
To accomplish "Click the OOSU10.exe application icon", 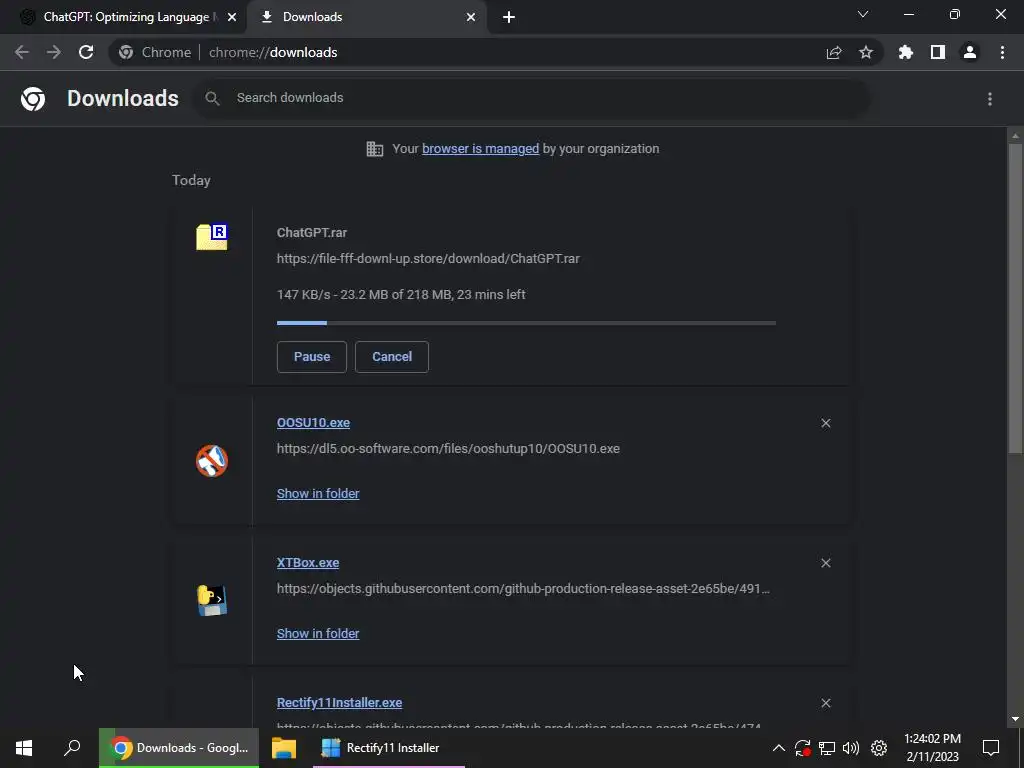I will pyautogui.click(x=212, y=461).
